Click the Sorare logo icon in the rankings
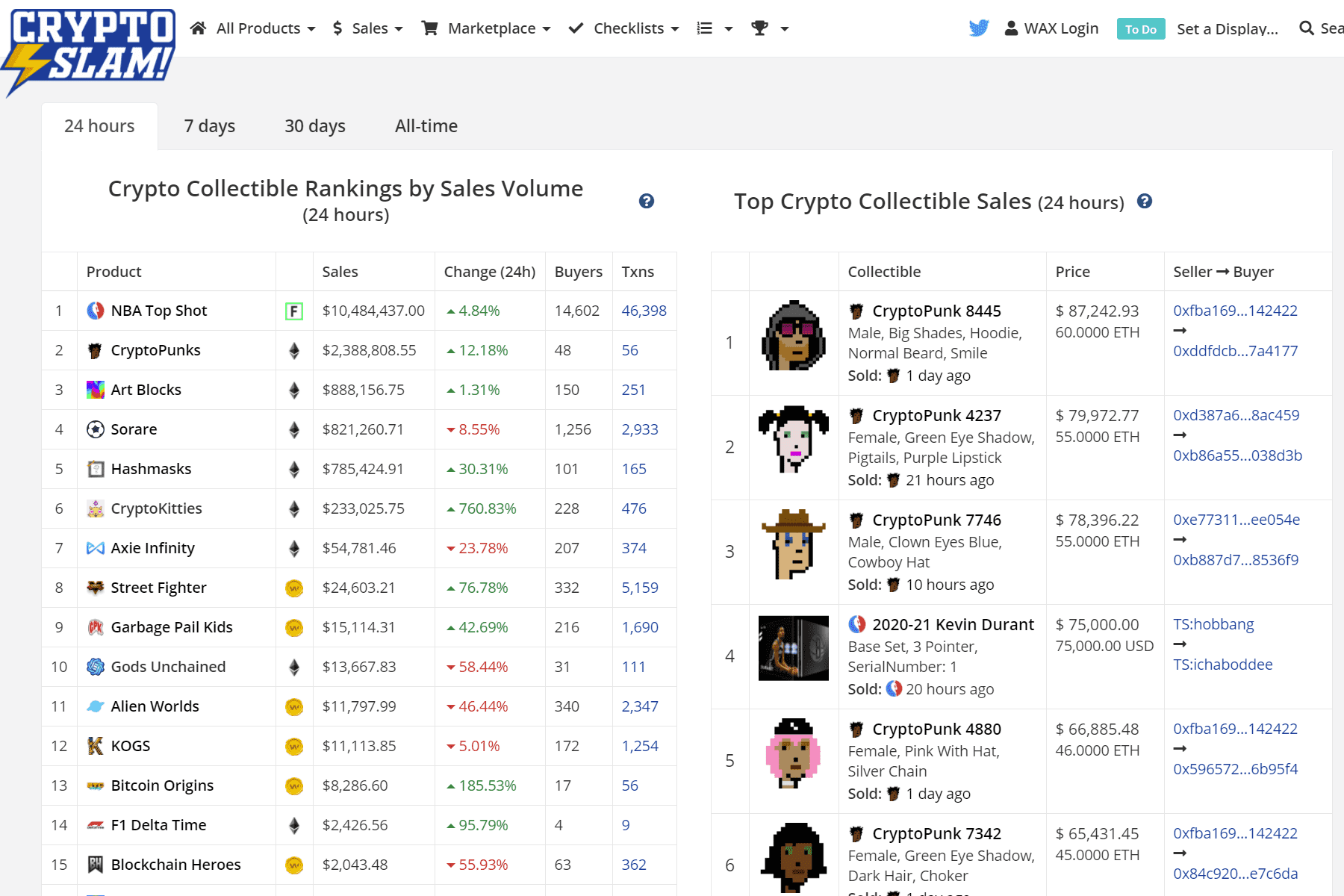 95,429
